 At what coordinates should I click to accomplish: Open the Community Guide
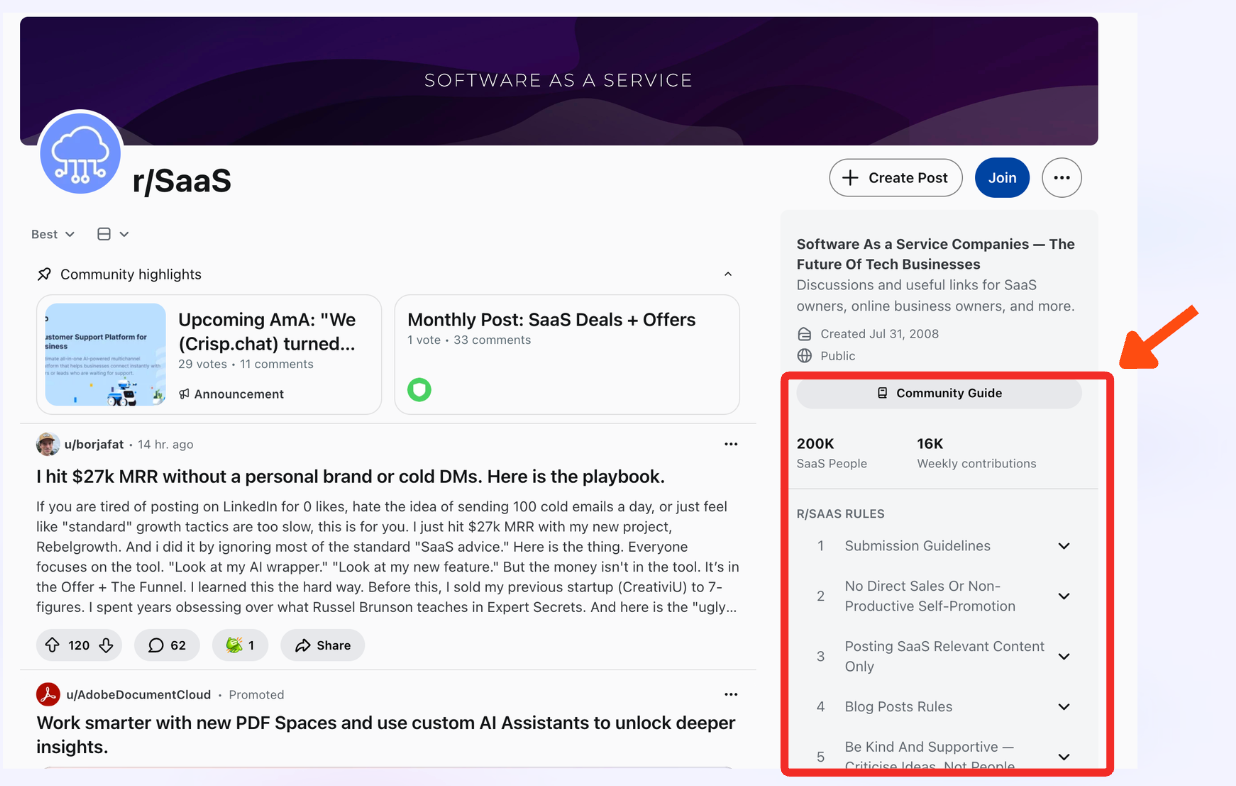coord(939,393)
